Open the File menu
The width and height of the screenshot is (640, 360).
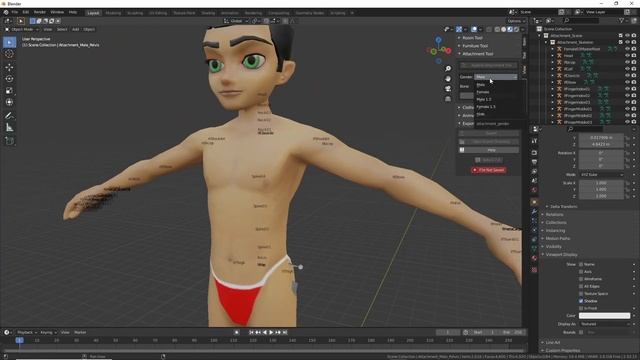pyautogui.click(x=14, y=13)
